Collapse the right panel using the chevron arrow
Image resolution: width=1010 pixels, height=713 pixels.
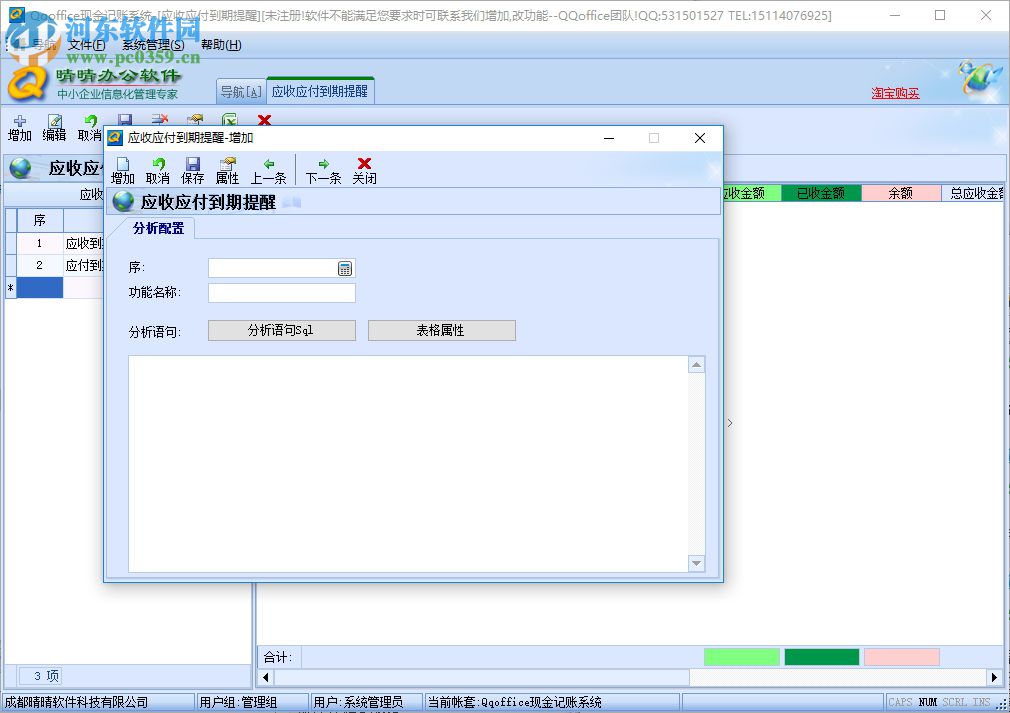click(x=730, y=423)
